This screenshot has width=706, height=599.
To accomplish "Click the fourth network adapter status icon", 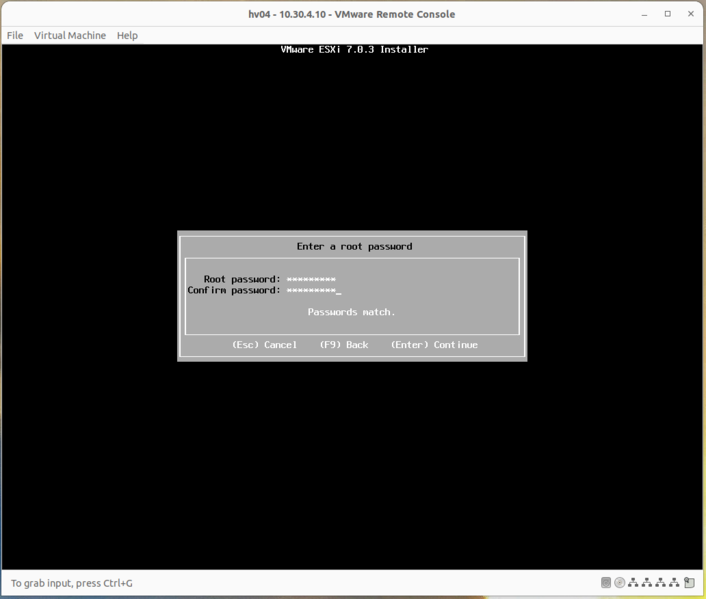I will 674,583.
